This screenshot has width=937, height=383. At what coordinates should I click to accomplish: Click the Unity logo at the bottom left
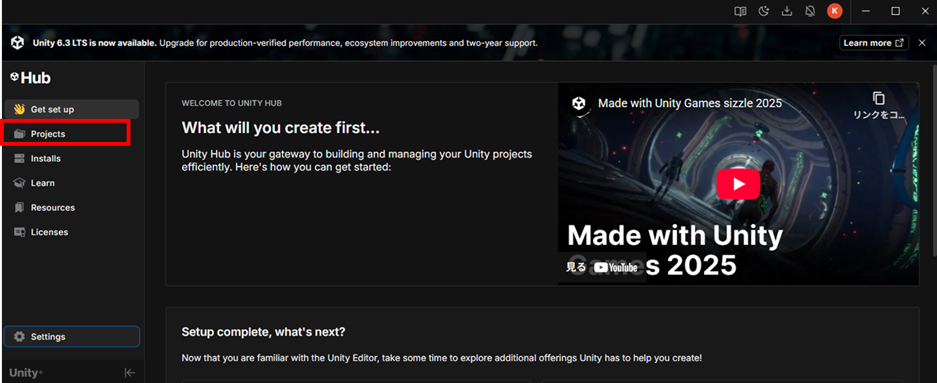tap(26, 373)
